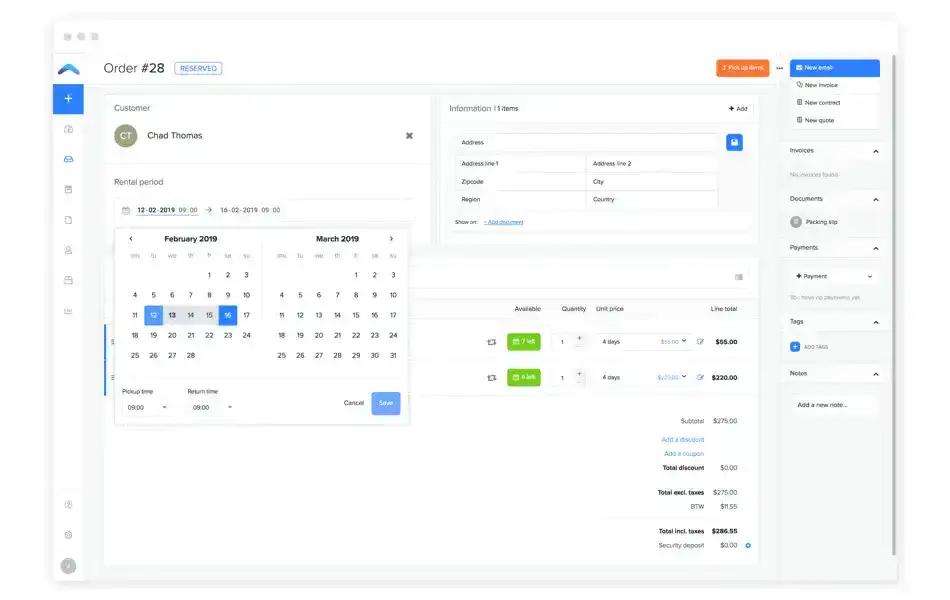Image resolution: width=950 pixels, height=600 pixels.
Task: Choose New contract from the menu
Action: click(x=821, y=102)
